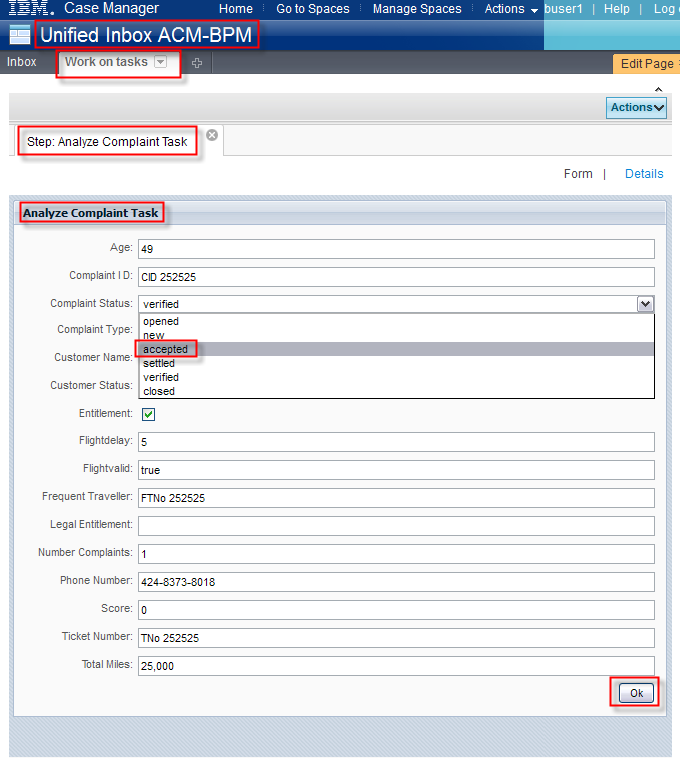Switch to the Form view
Image resolution: width=680 pixels, height=762 pixels.
click(x=578, y=173)
